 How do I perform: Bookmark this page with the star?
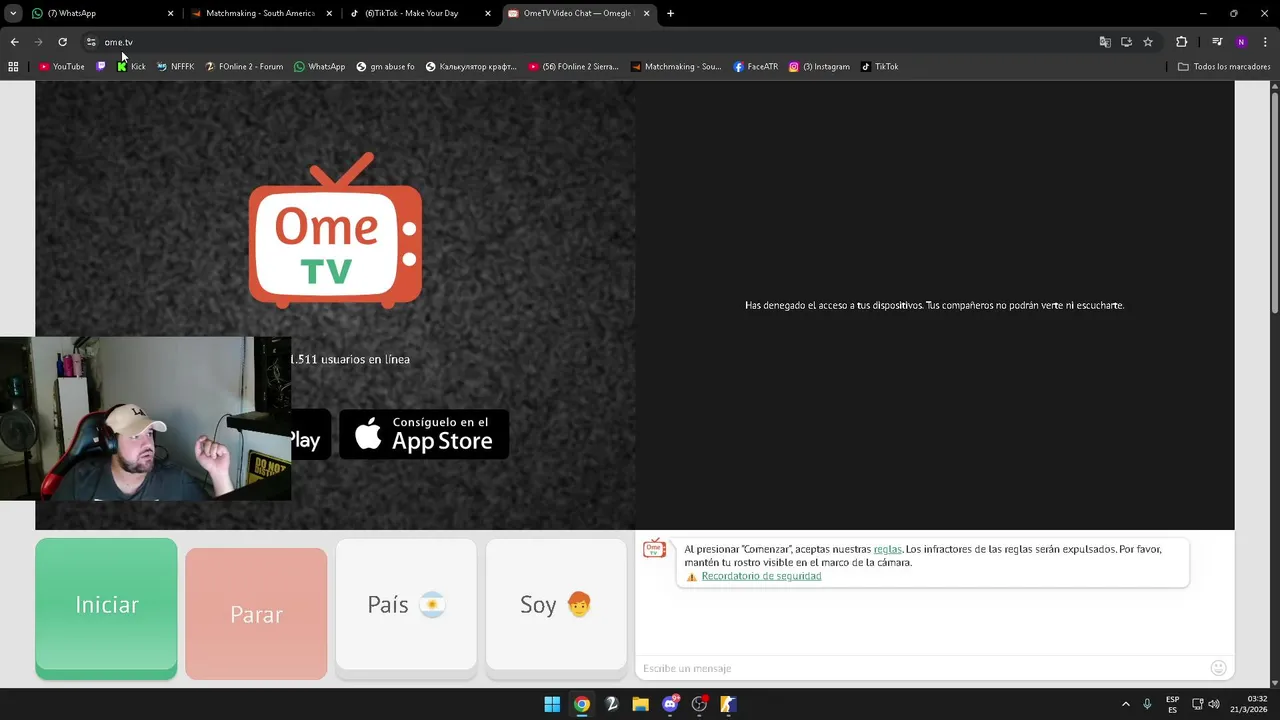coord(1148,42)
